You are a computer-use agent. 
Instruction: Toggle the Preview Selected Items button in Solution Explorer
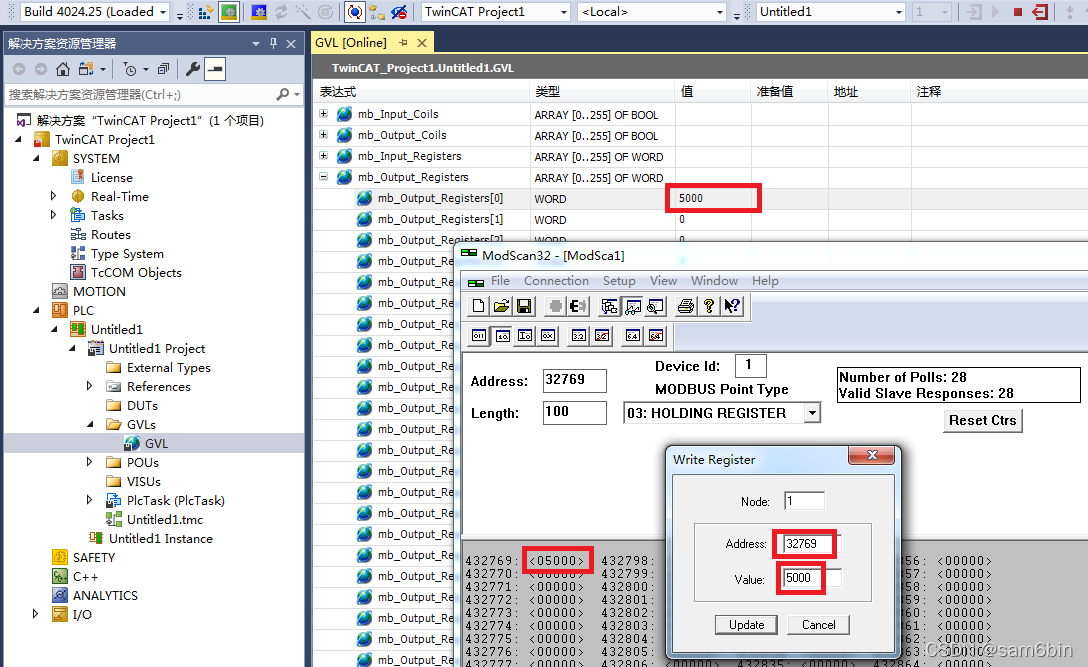(215, 69)
